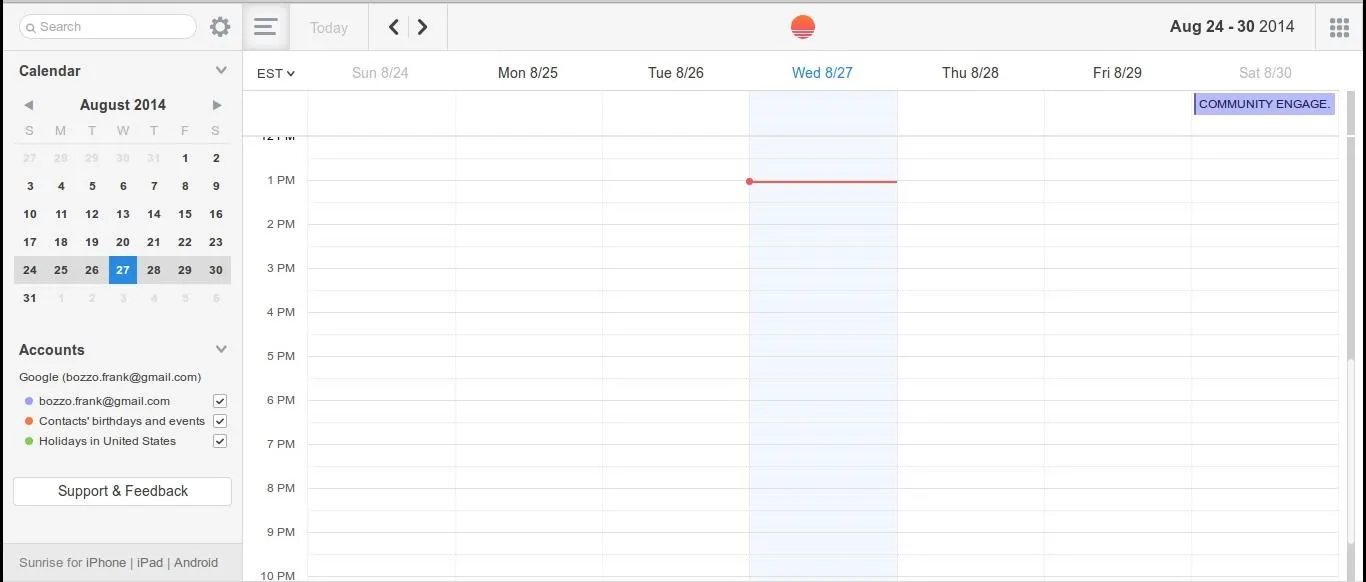The width and height of the screenshot is (1366, 582).
Task: Toggle Contacts' birthdays and events checkbox
Action: [x=220, y=421]
